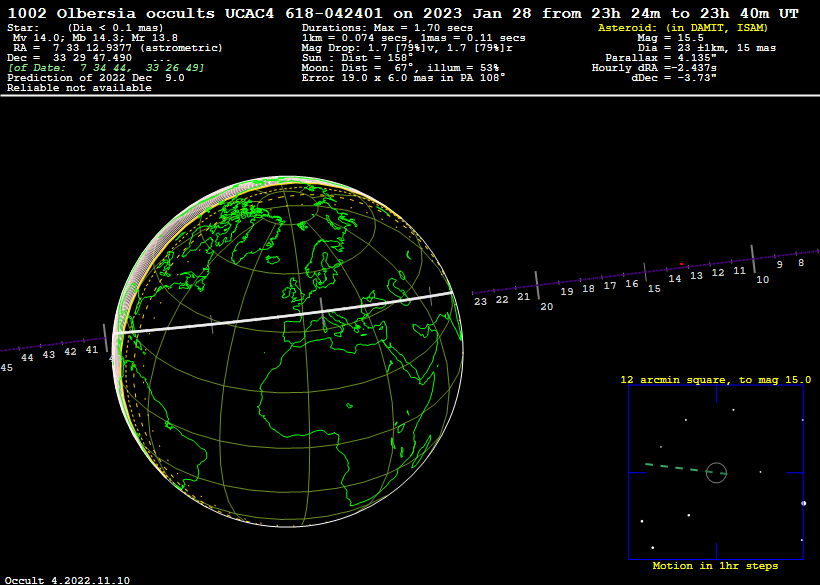
Task: Click the target star circle in the star chart
Action: (x=716, y=473)
